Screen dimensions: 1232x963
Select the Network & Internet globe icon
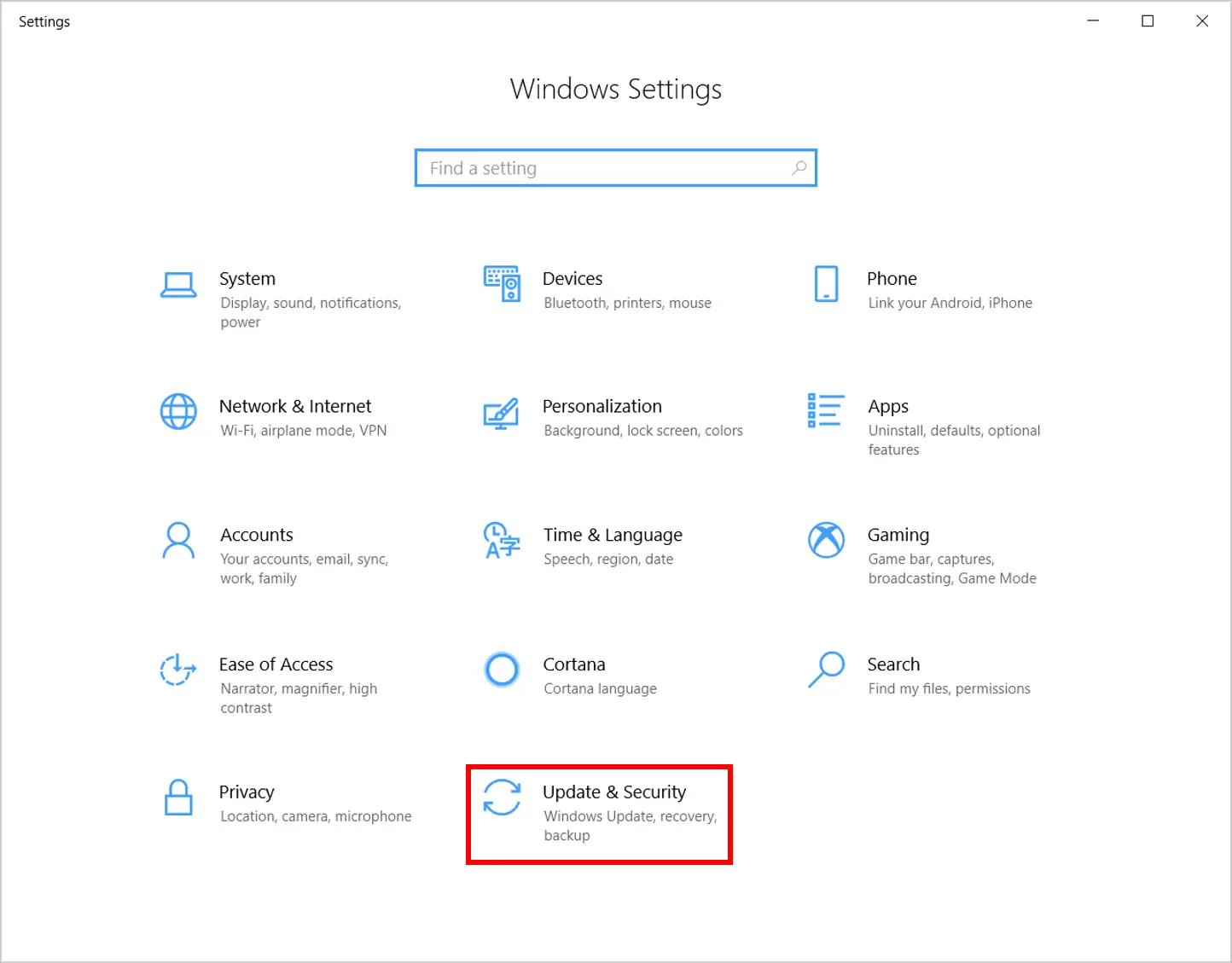coord(178,412)
